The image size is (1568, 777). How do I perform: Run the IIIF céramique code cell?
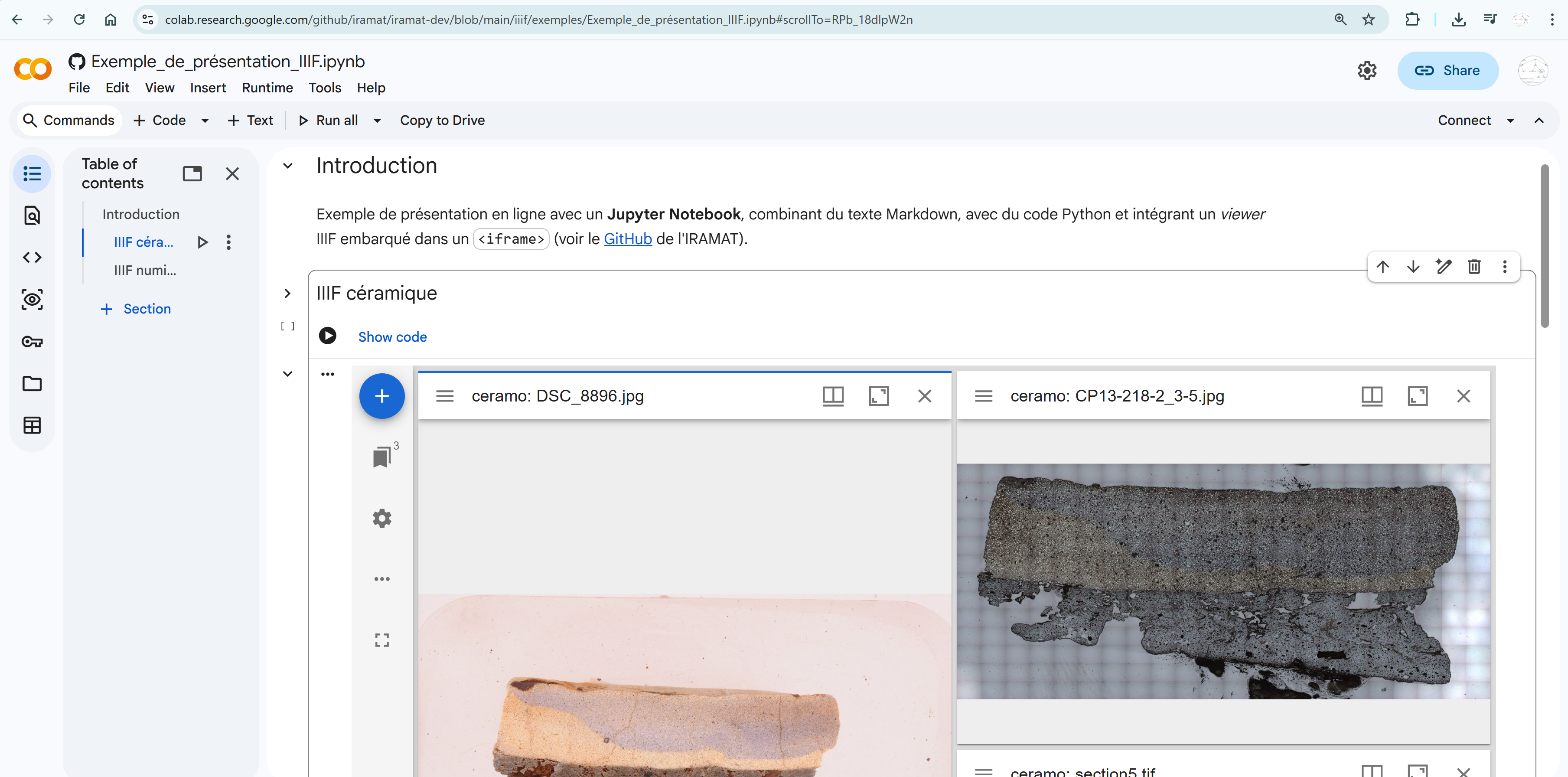pos(327,336)
